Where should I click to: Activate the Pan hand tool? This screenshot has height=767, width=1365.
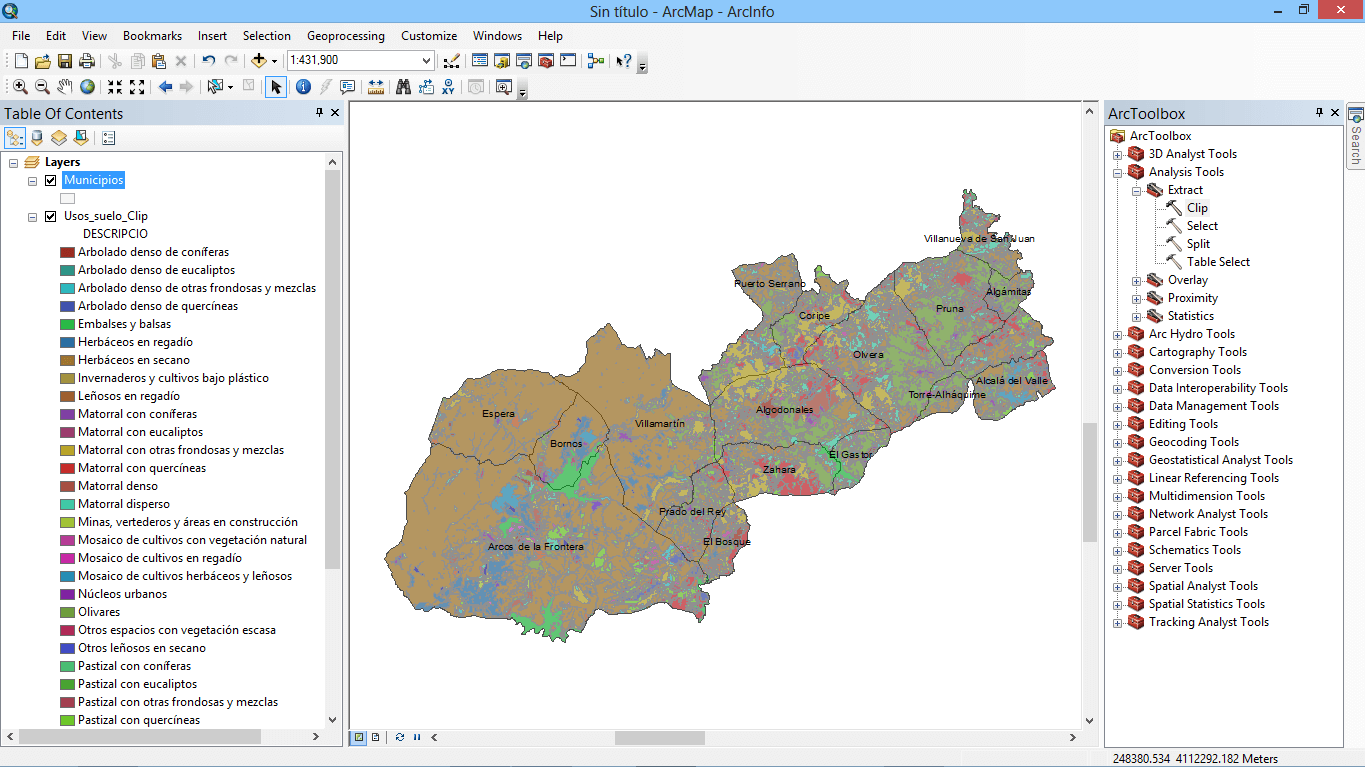pos(65,87)
